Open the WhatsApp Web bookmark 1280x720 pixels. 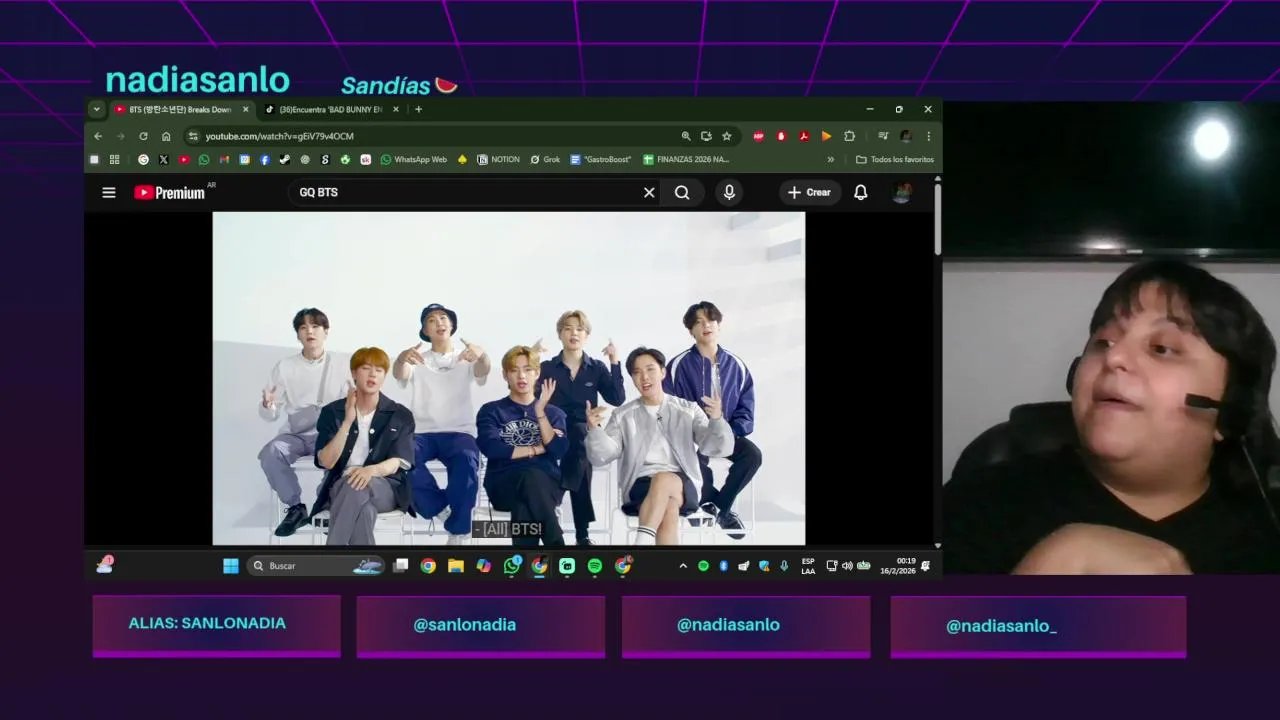(414, 159)
